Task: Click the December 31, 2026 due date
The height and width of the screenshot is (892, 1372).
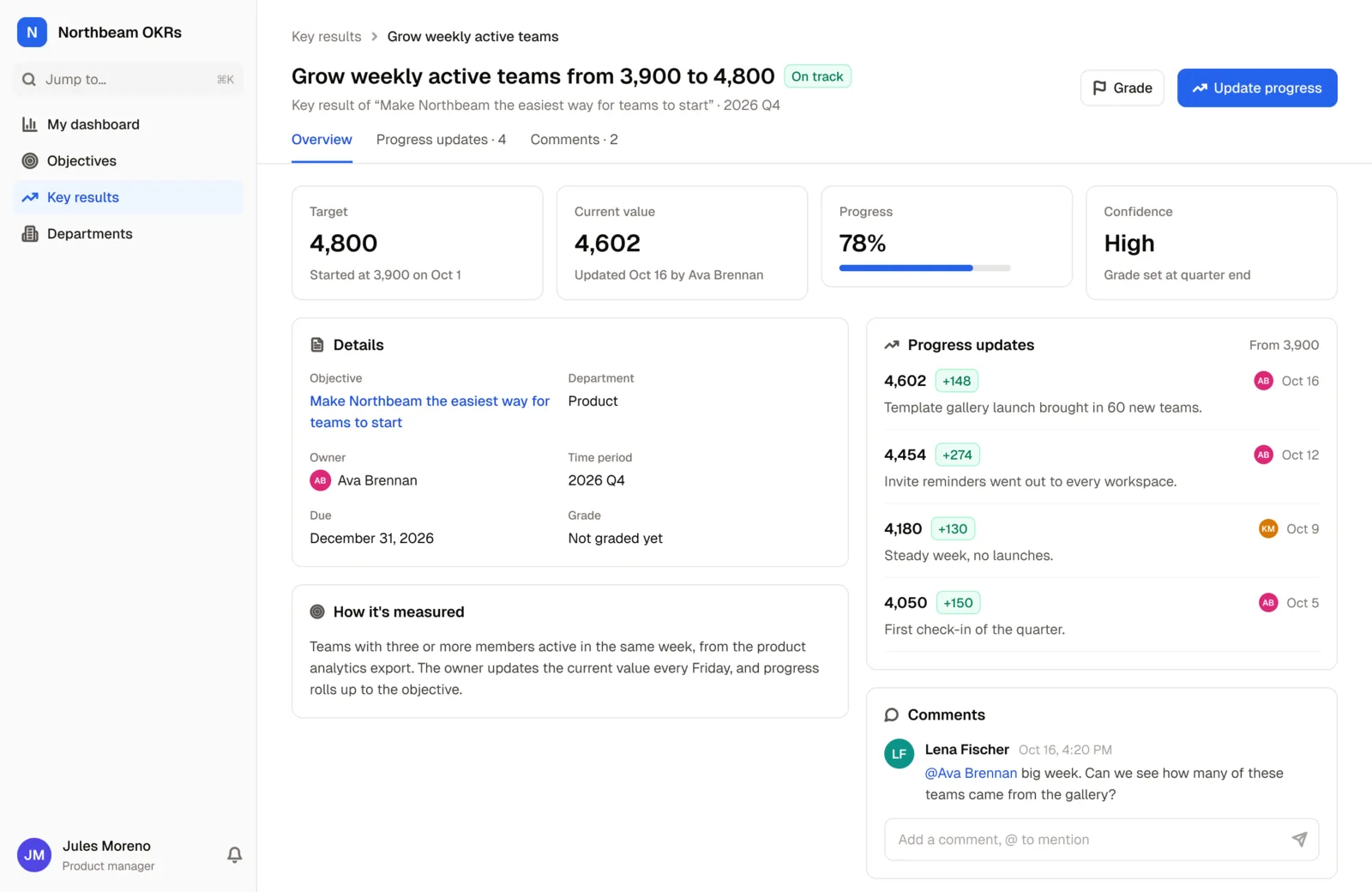Action: click(371, 539)
